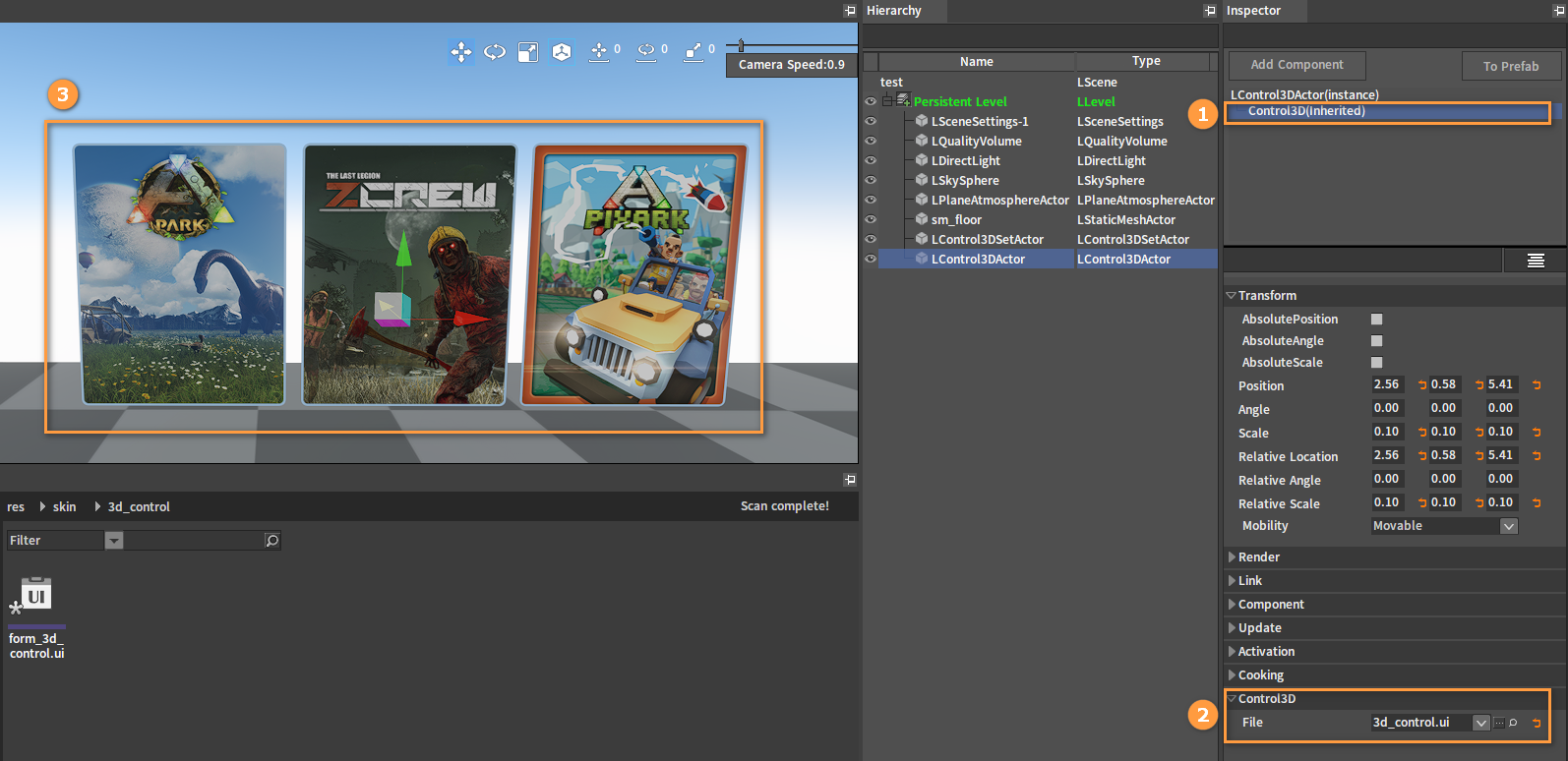The height and width of the screenshot is (761, 1568).
Task: Expand the Update section
Action: [1232, 627]
